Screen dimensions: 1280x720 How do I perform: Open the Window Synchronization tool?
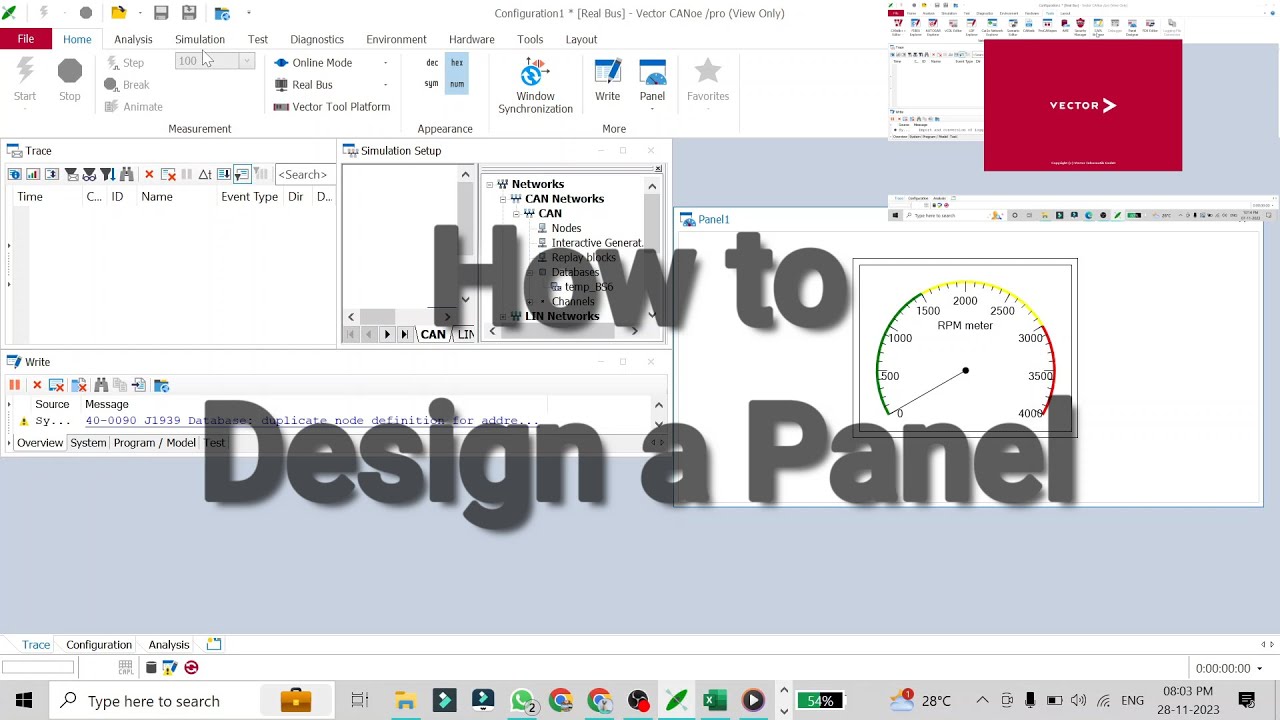pyautogui.click(x=535, y=86)
